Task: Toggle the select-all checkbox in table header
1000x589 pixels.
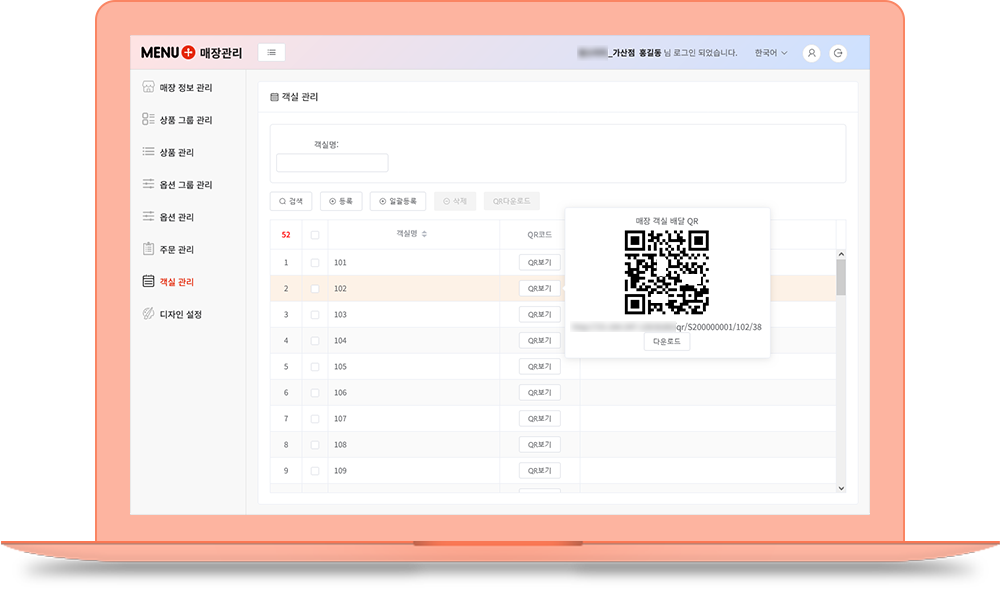Action: pos(315,235)
